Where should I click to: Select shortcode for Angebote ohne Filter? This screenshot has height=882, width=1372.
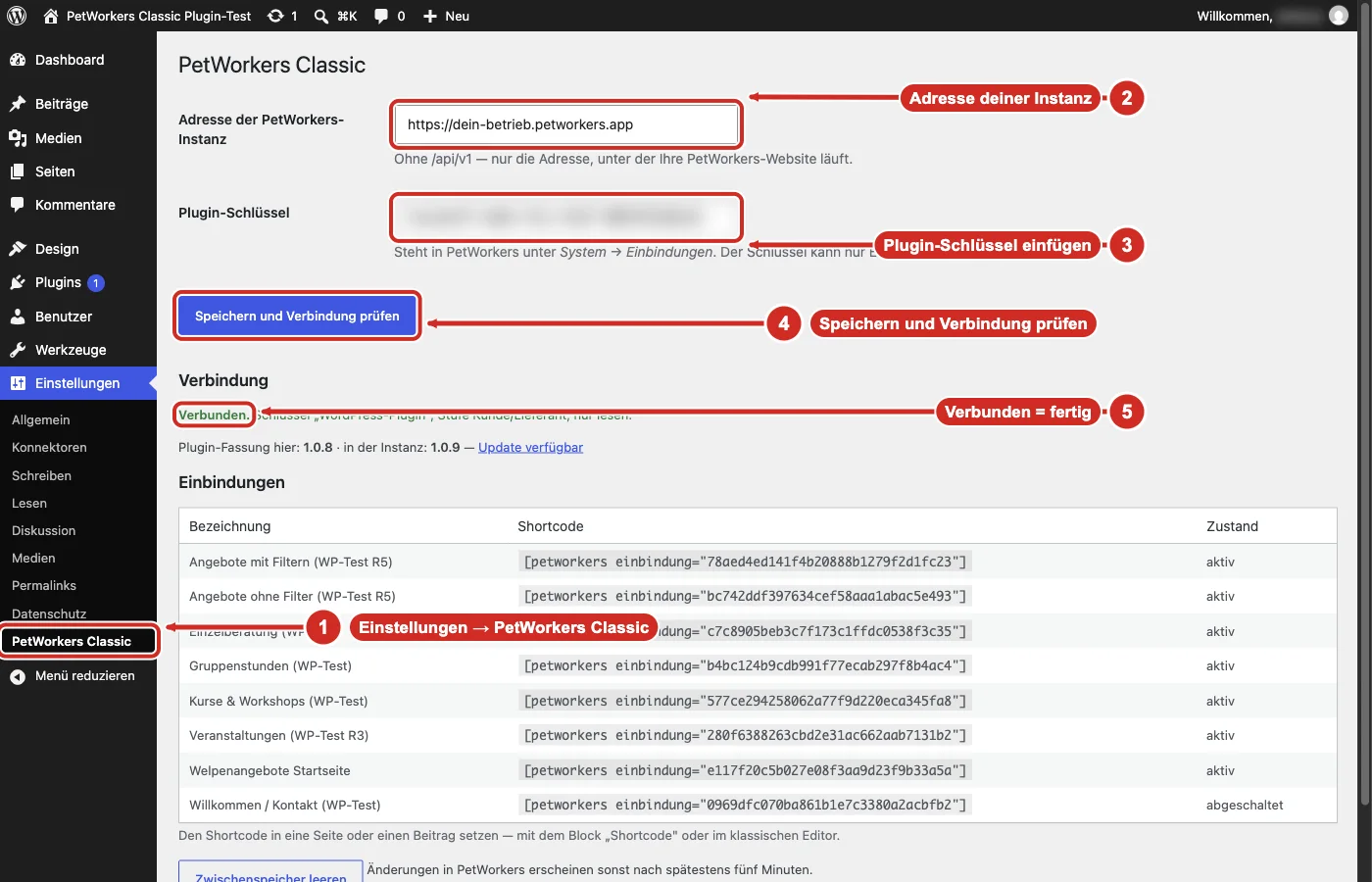(x=745, y=597)
